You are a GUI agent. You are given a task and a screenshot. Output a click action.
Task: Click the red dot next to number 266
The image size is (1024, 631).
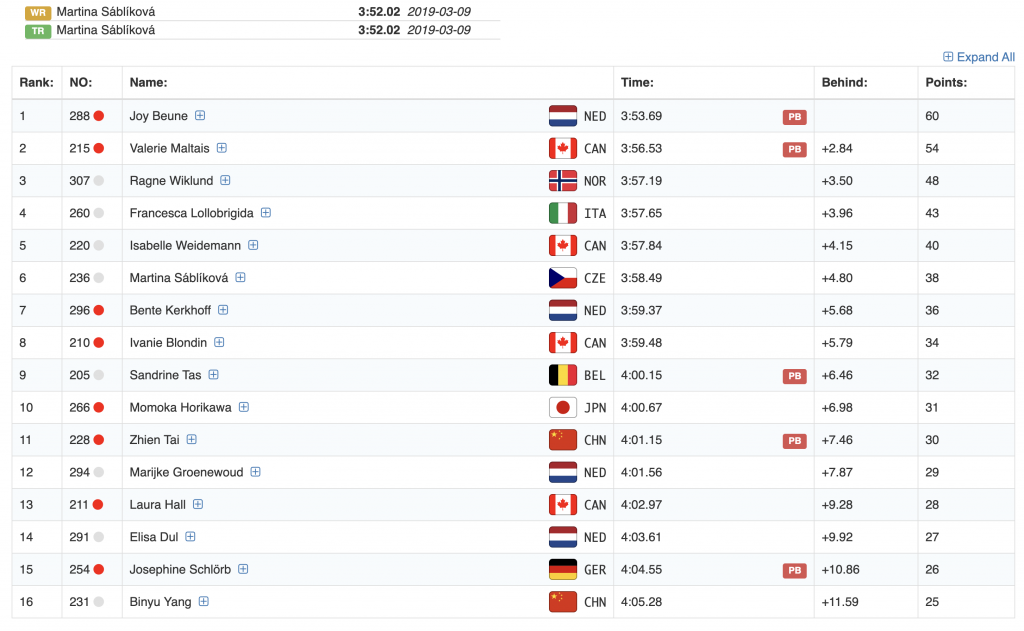(99, 408)
